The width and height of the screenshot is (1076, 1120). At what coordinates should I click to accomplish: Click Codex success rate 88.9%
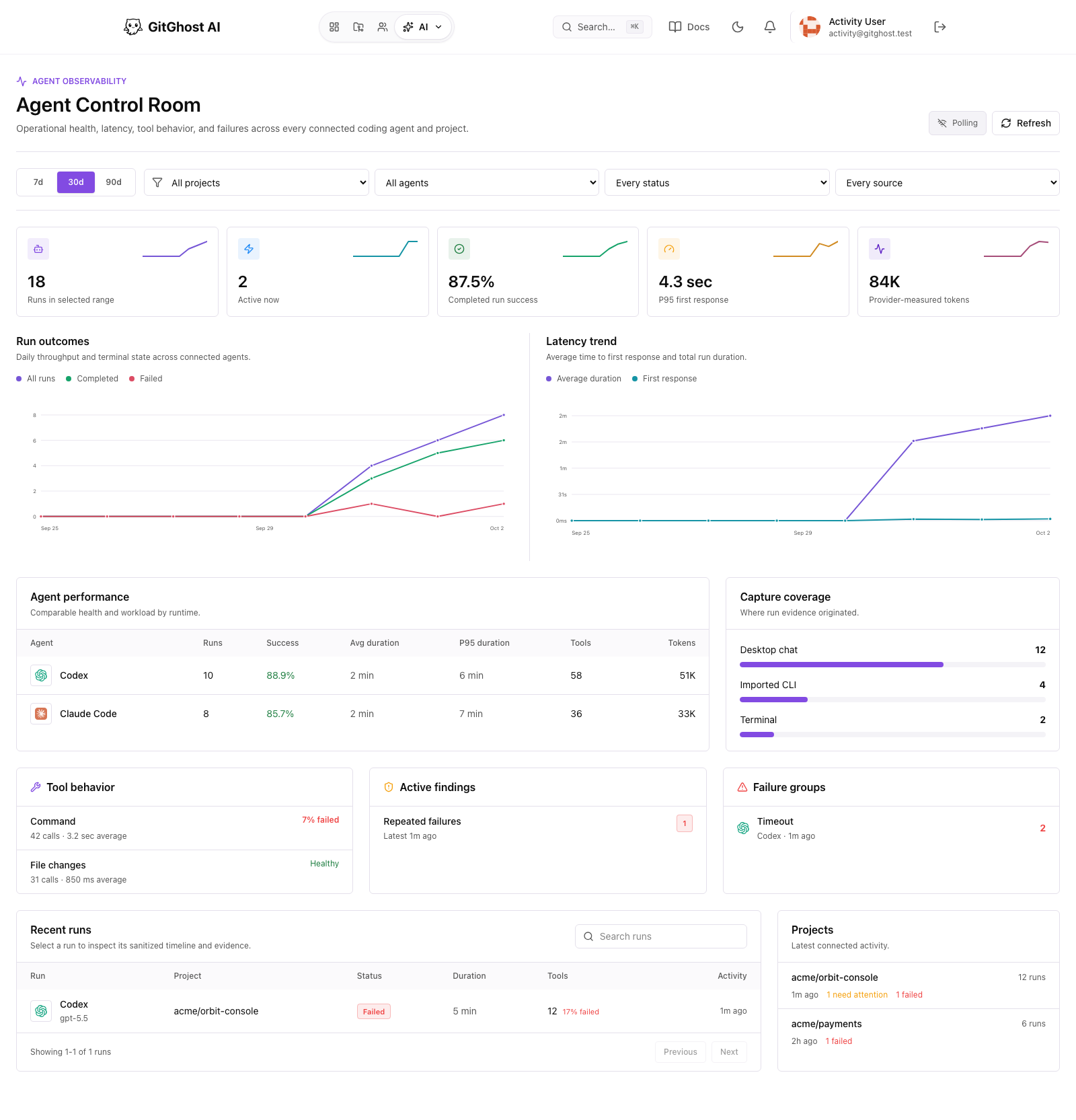(x=280, y=675)
